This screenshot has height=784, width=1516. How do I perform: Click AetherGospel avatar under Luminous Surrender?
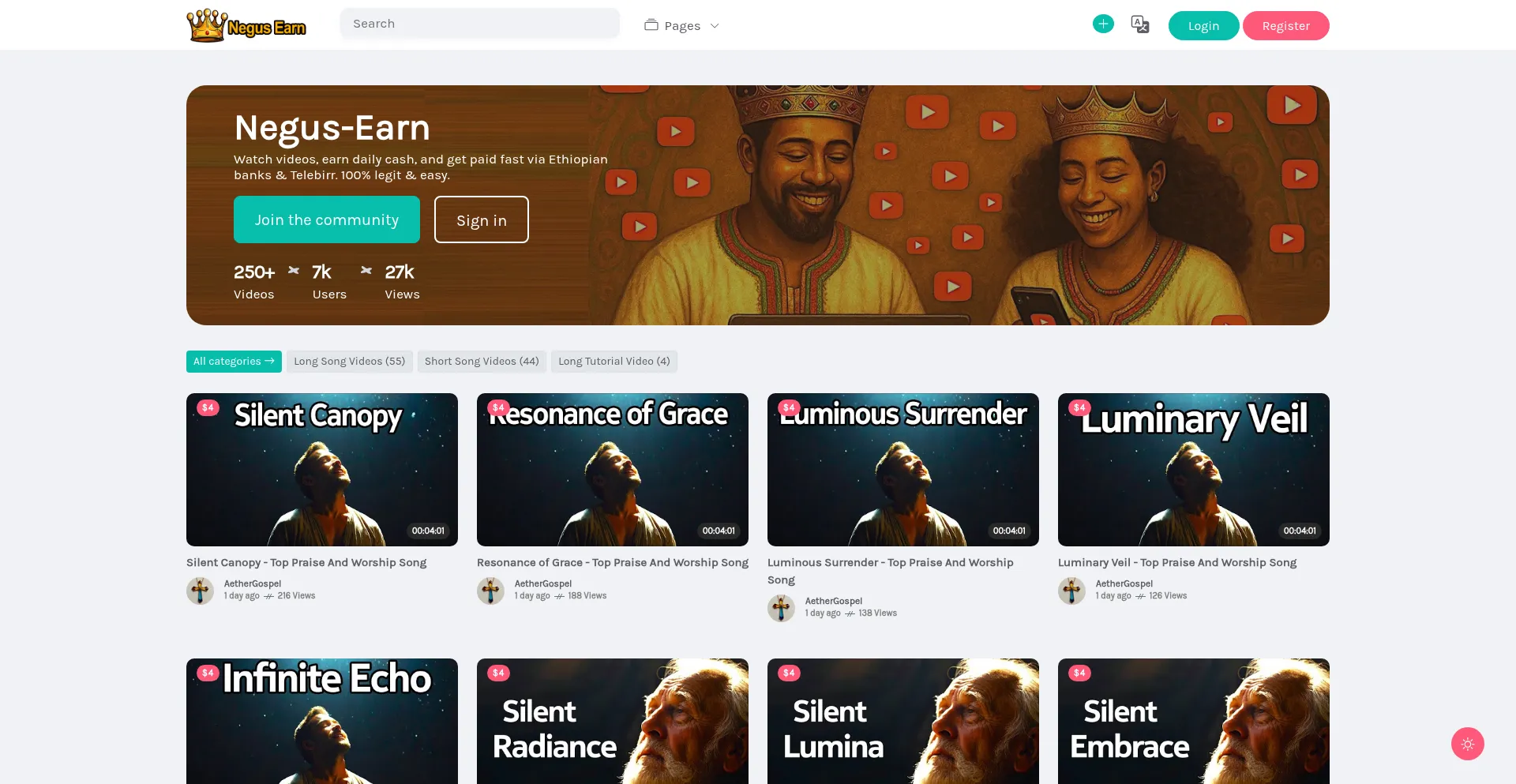pos(782,608)
